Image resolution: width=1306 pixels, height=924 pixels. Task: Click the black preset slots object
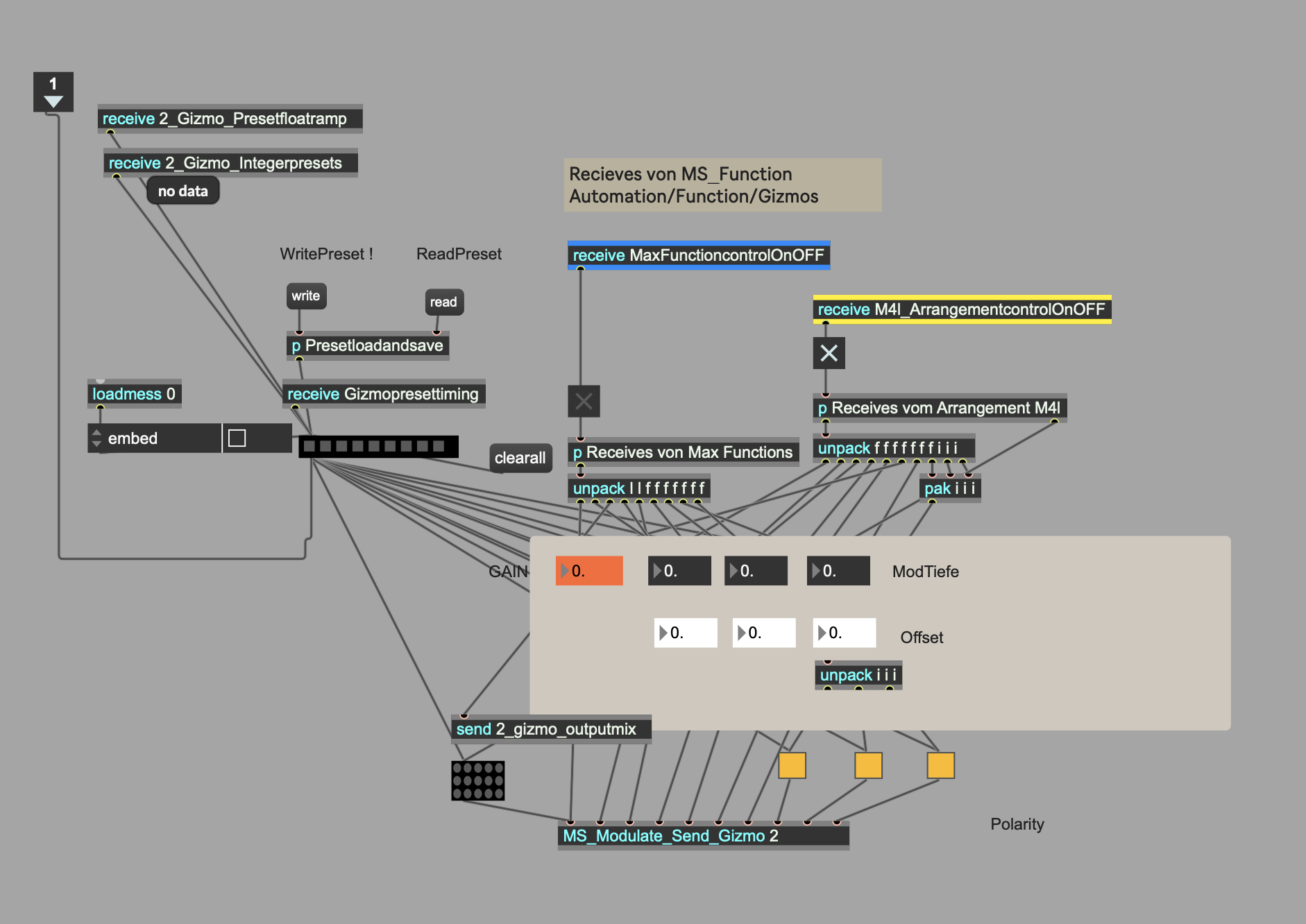point(379,447)
